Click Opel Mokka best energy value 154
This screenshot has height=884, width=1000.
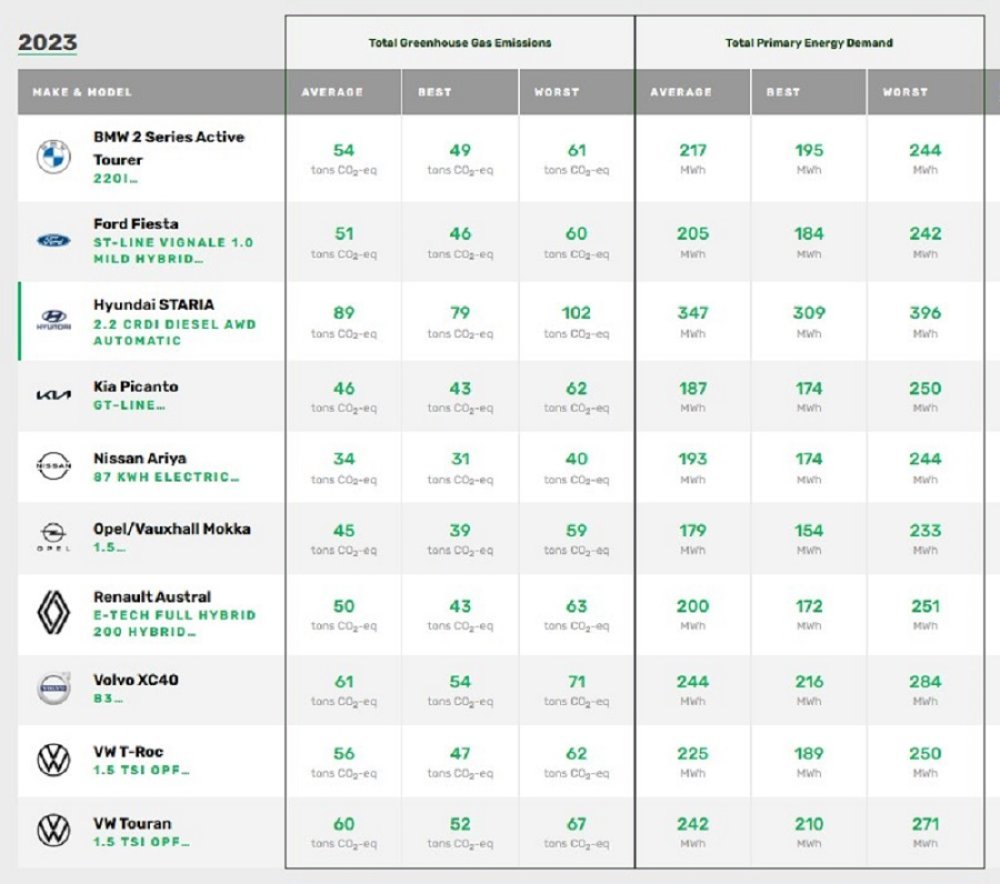(809, 530)
